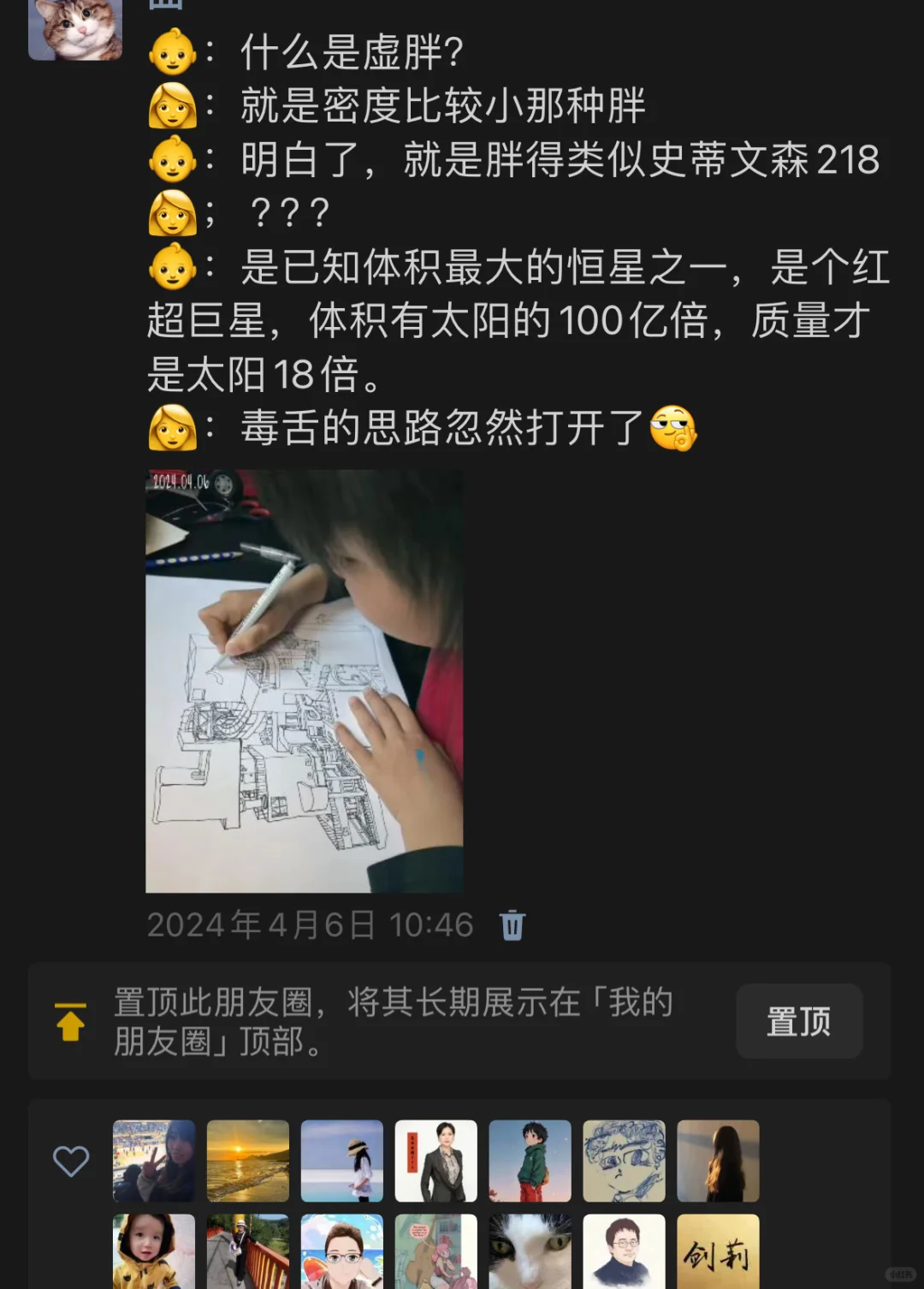The image size is (924, 1289).
Task: Open the girl with hat beach avatar
Action: click(342, 1161)
